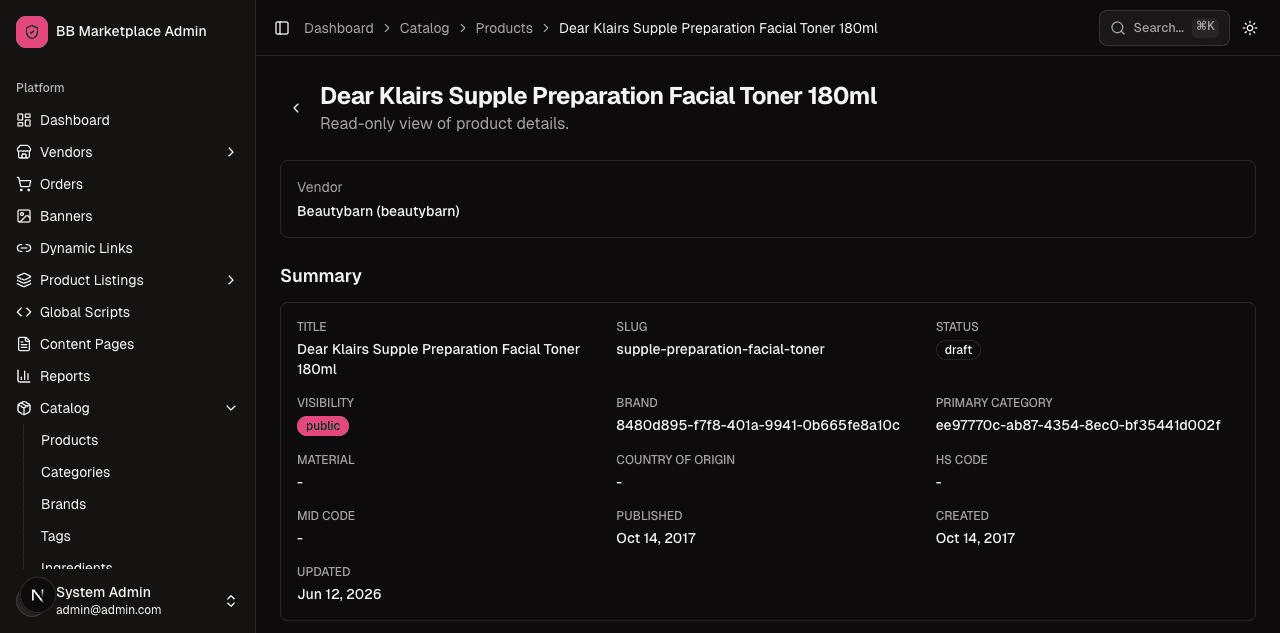
Task: Click the brand ID 8480d895-f7f8-401a-9941-0b665fe8a10c
Action: 758,425
